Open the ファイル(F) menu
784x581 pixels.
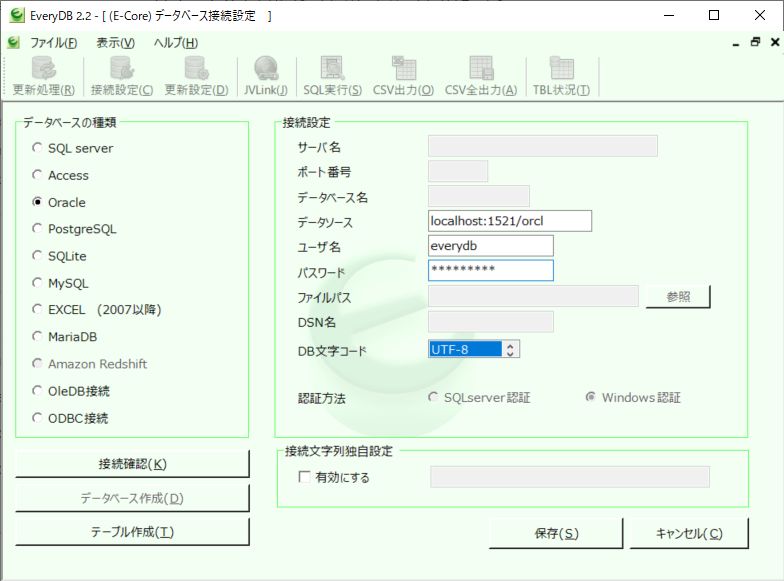[x=54, y=43]
